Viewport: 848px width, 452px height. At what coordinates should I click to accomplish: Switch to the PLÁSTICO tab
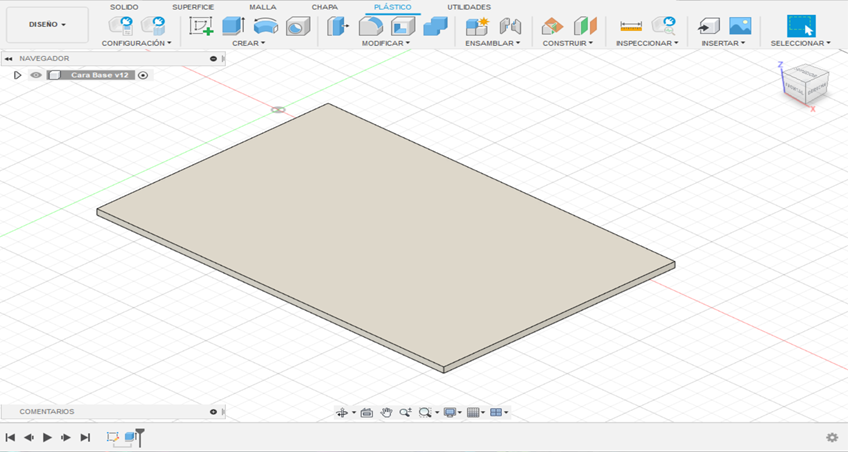click(x=393, y=7)
